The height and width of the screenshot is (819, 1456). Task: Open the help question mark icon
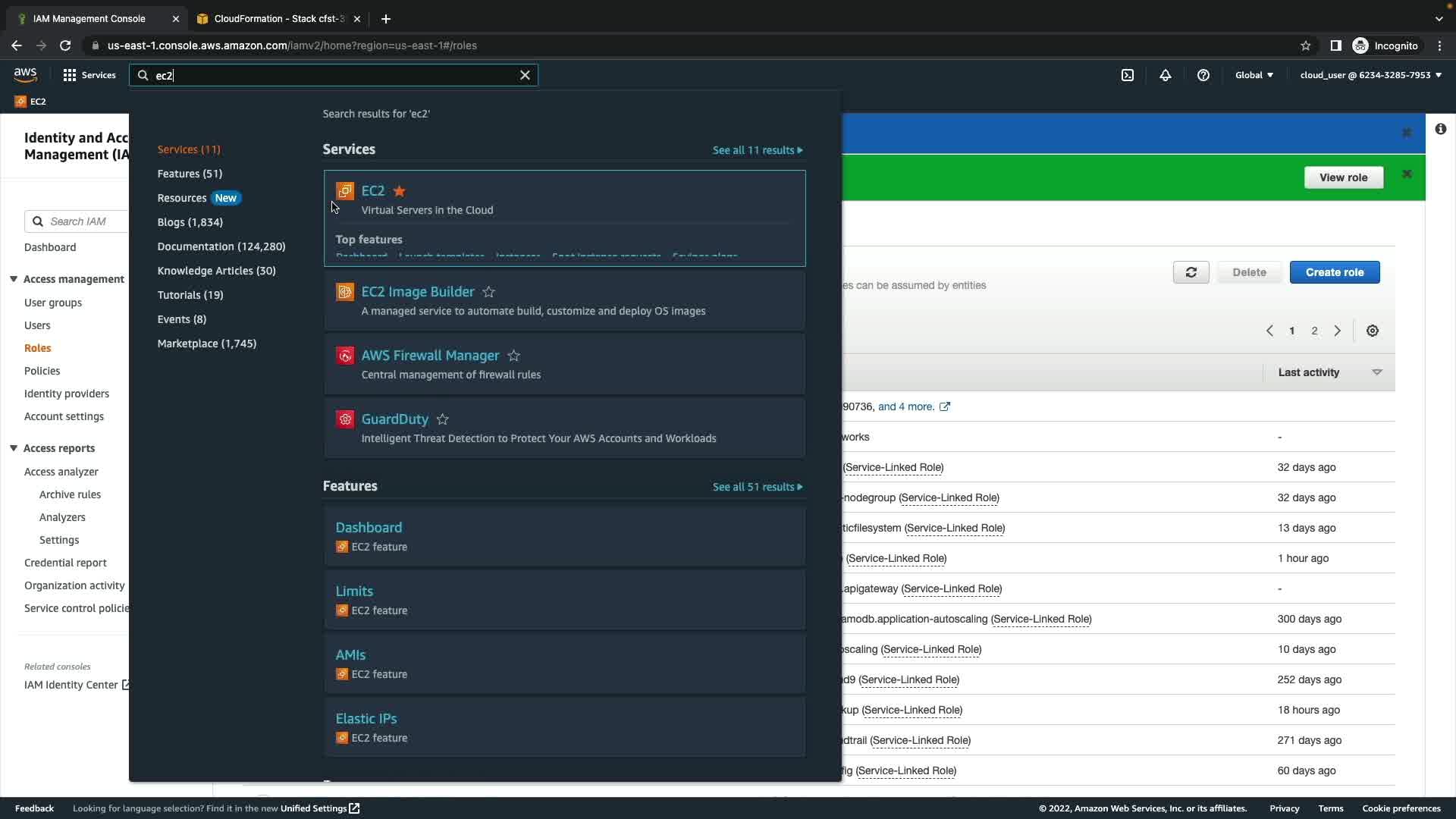[x=1203, y=75]
